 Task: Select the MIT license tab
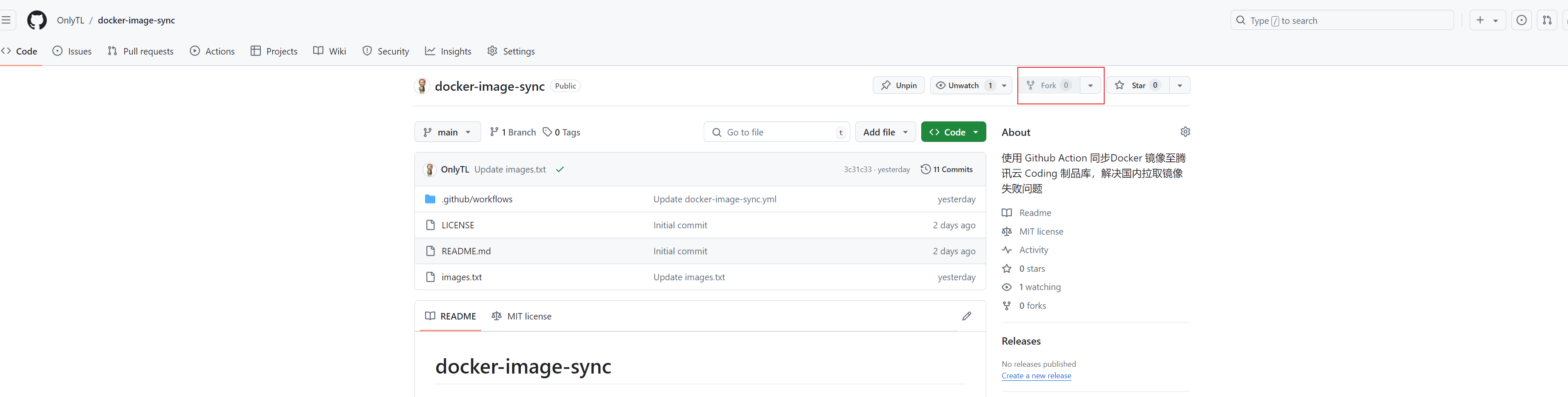[x=521, y=316]
